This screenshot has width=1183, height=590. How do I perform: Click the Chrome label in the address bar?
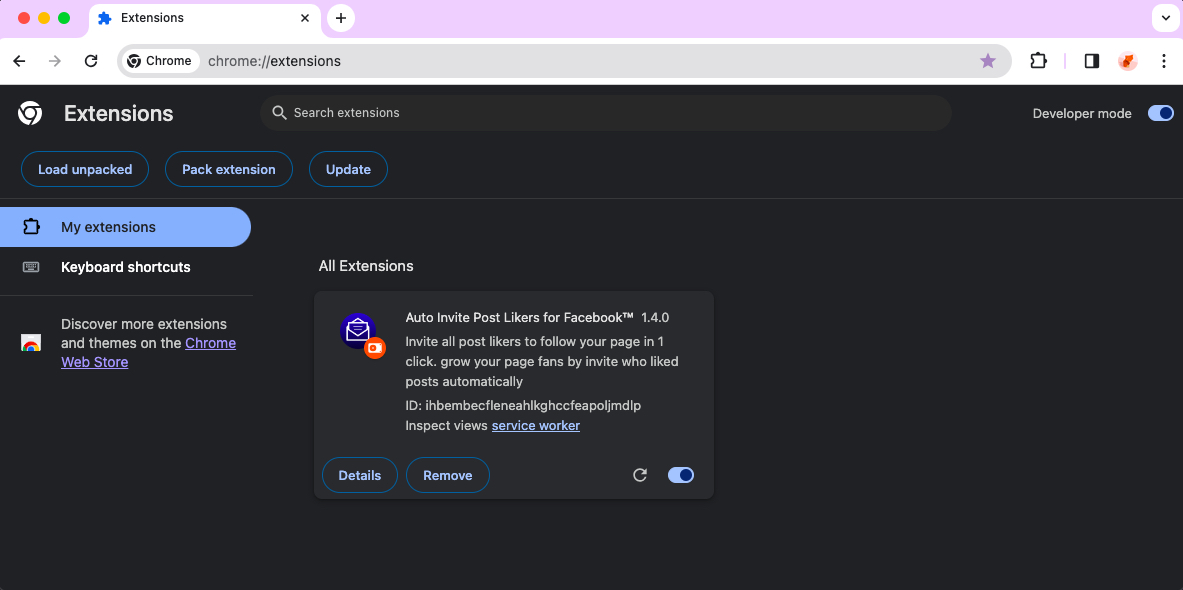[x=160, y=61]
